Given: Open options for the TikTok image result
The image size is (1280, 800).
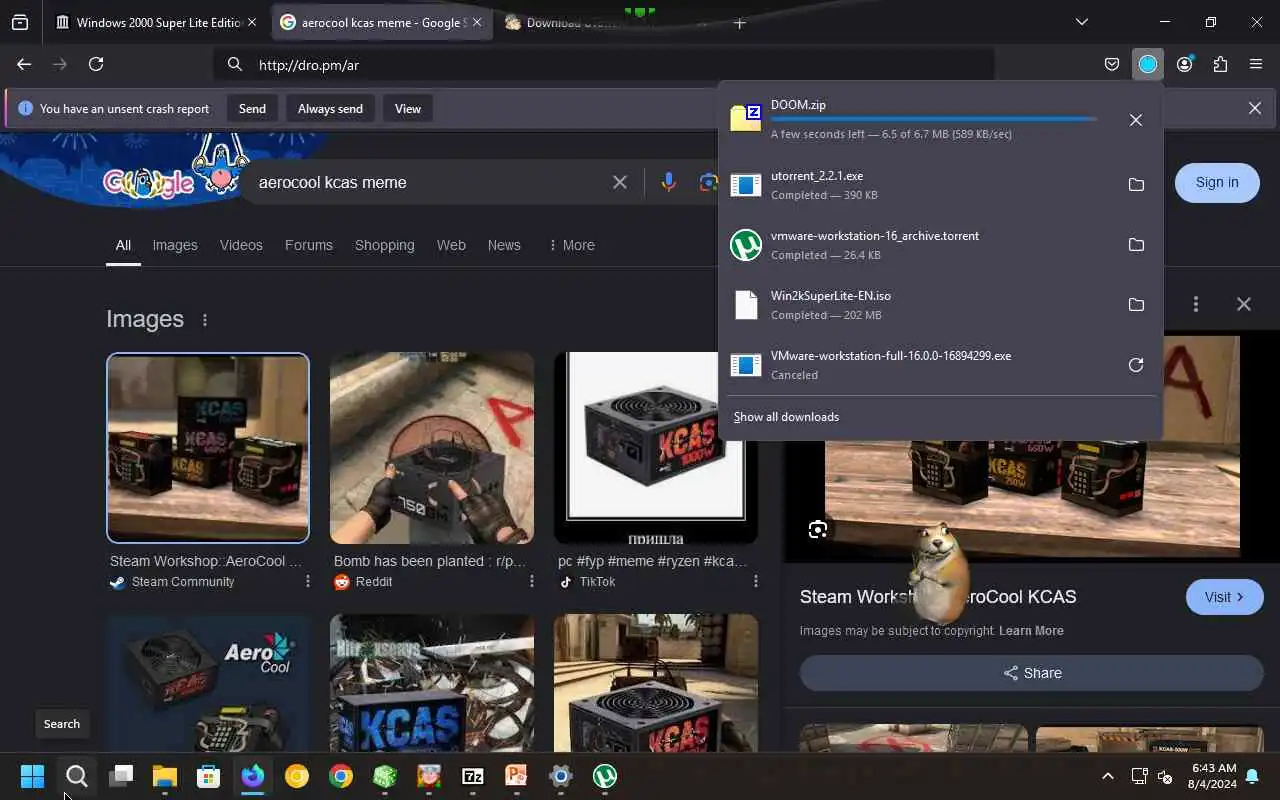Looking at the screenshot, I should pyautogui.click(x=755, y=581).
